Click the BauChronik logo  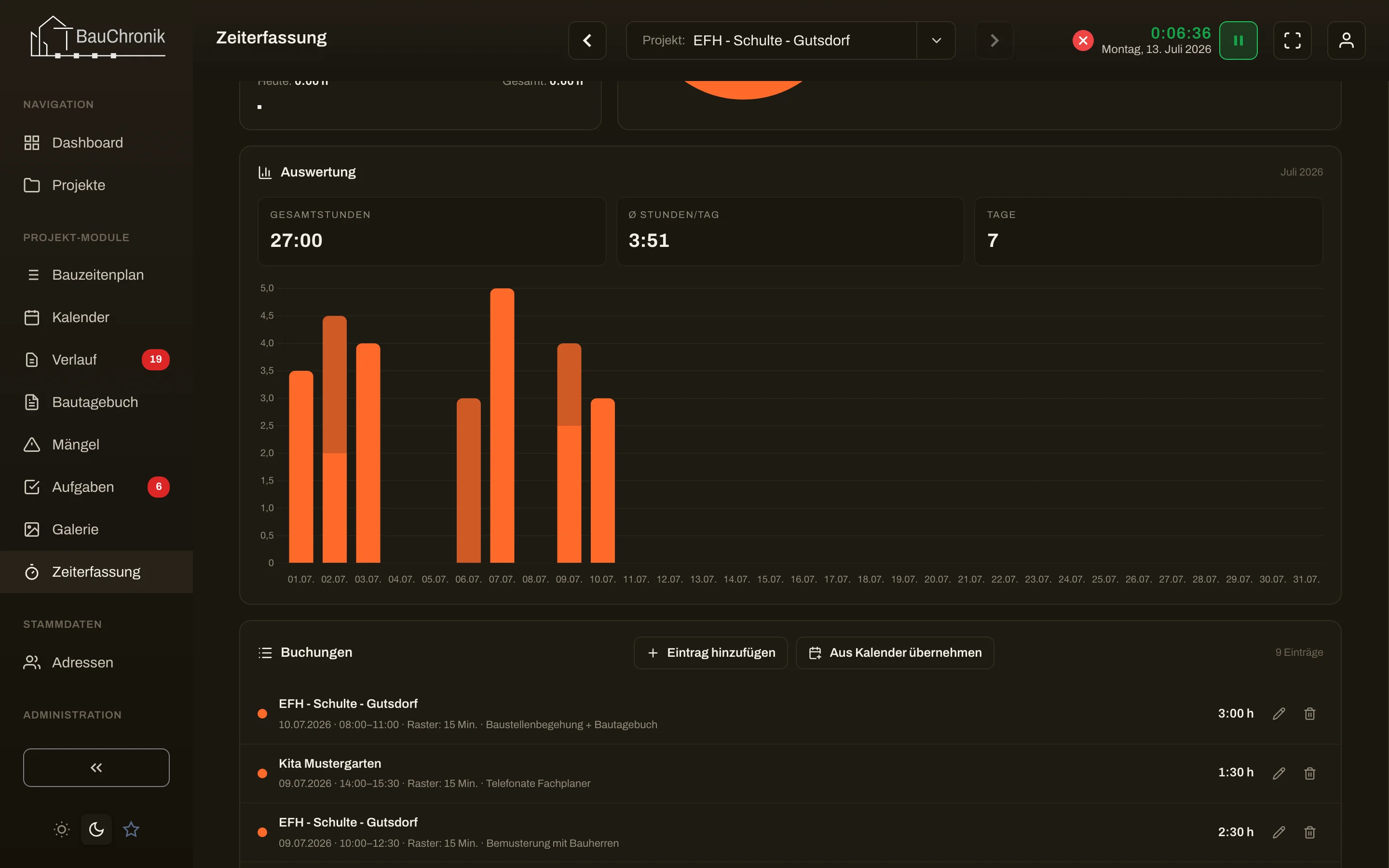point(97,37)
